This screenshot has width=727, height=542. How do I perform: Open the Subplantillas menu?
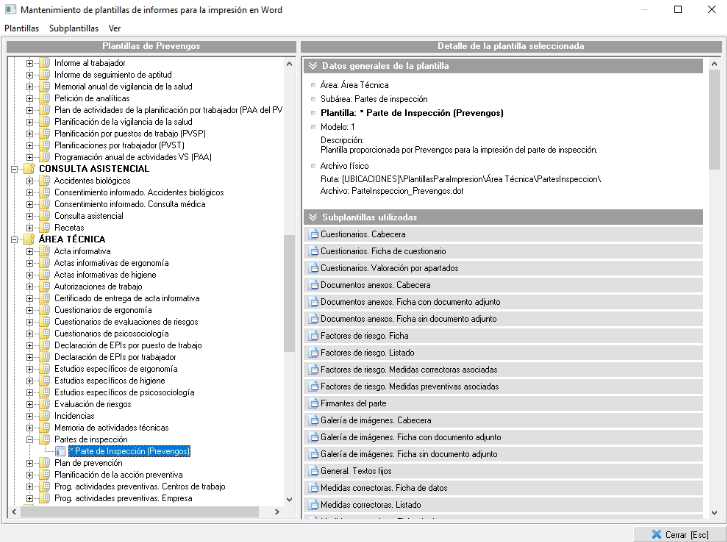74,28
